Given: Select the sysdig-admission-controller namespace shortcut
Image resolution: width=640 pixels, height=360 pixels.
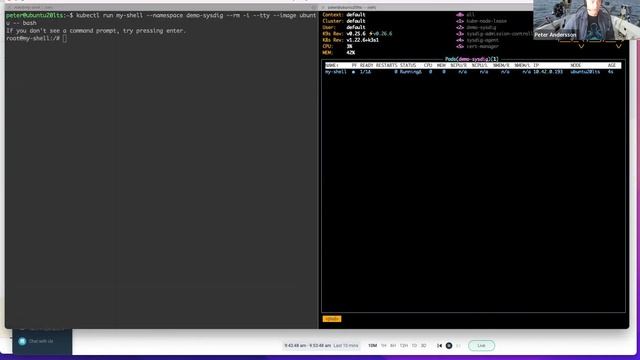Looking at the screenshot, I should tap(494, 34).
